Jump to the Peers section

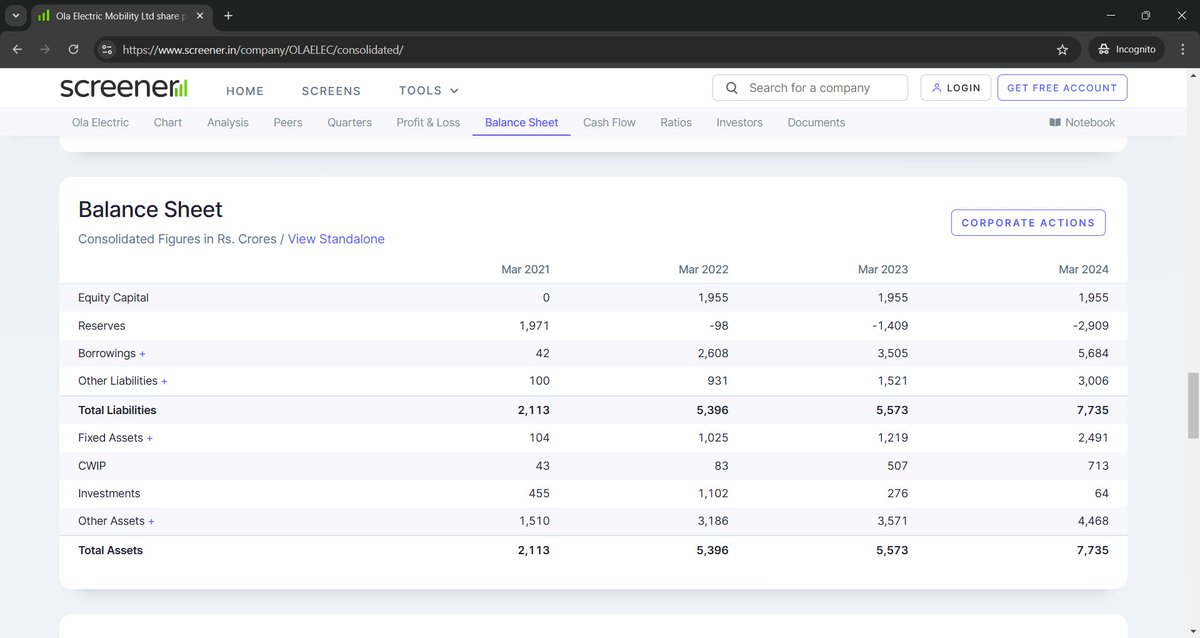point(288,122)
